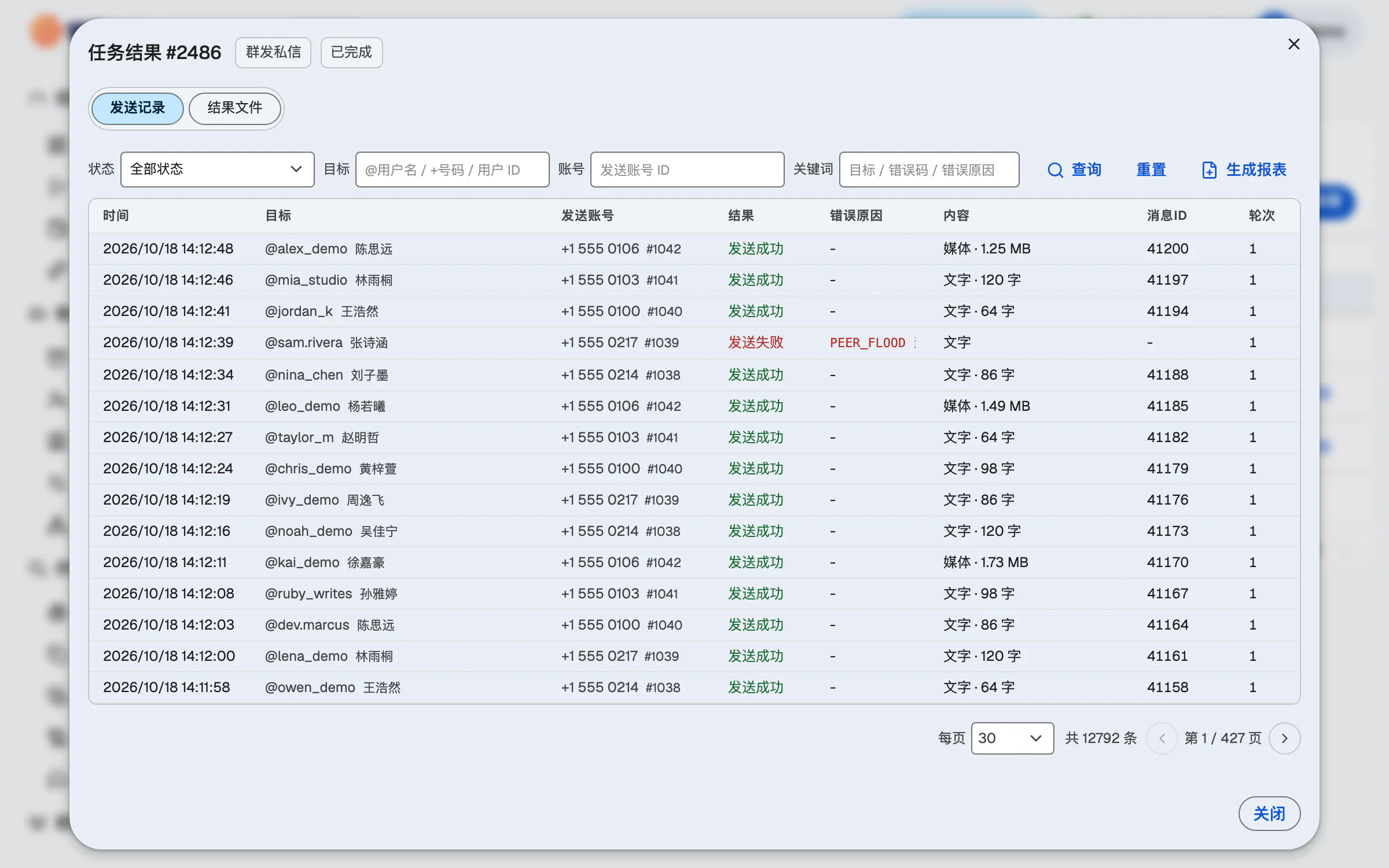The width and height of the screenshot is (1389, 868).
Task: Open the 全部状态 status dropdown
Action: [x=217, y=170]
